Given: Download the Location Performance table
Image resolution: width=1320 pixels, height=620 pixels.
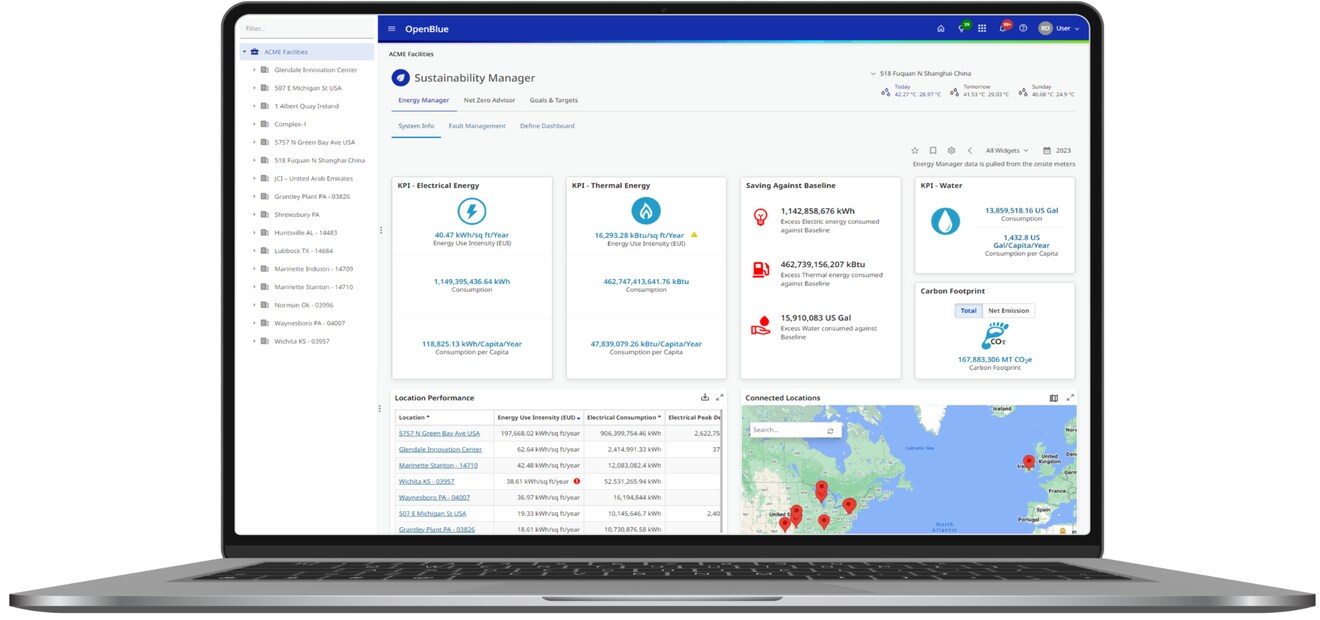Looking at the screenshot, I should coord(705,398).
